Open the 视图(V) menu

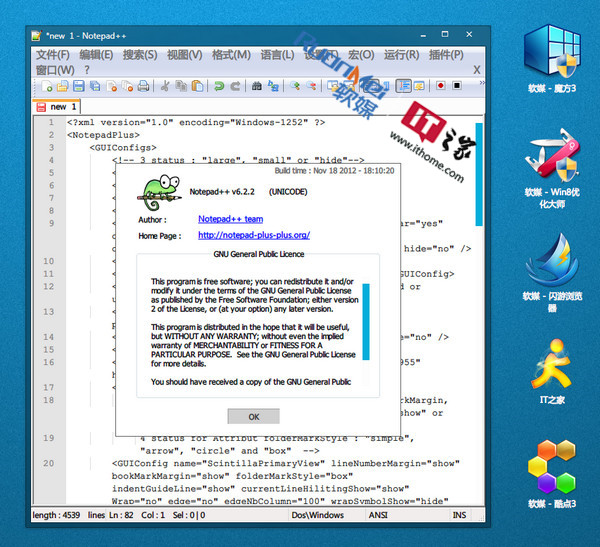pyautogui.click(x=184, y=55)
